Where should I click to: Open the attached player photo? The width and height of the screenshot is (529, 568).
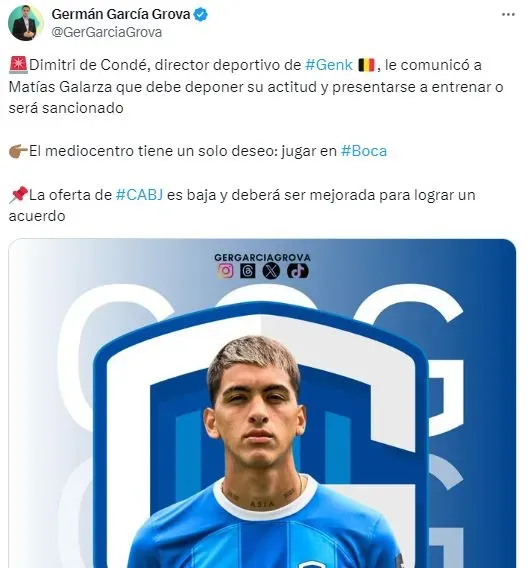click(262, 403)
